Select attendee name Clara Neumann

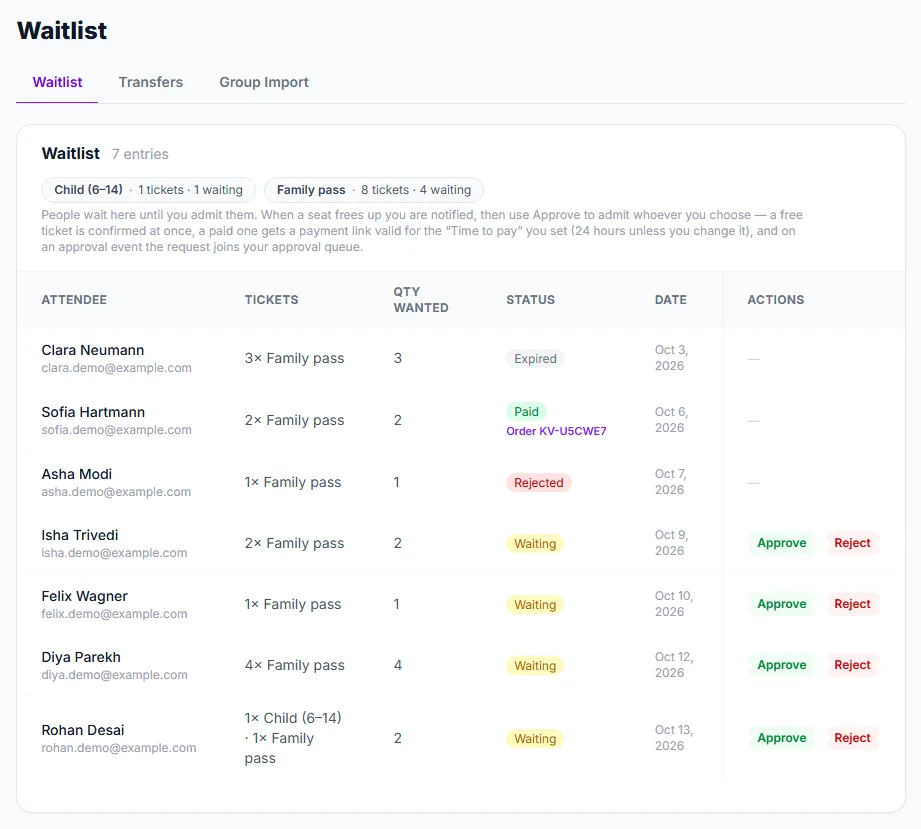point(93,350)
